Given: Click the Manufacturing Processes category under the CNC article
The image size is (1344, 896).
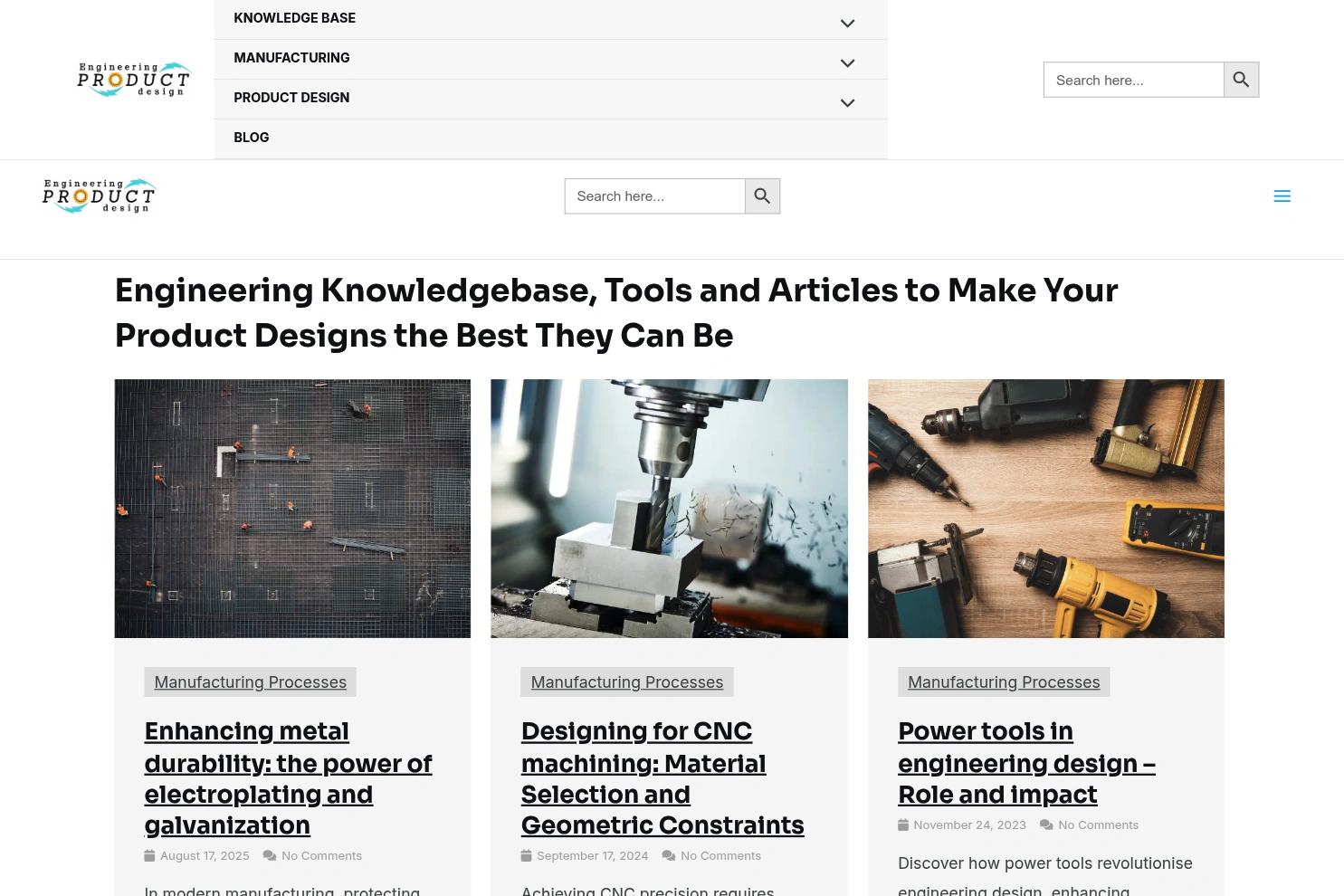Looking at the screenshot, I should [626, 682].
